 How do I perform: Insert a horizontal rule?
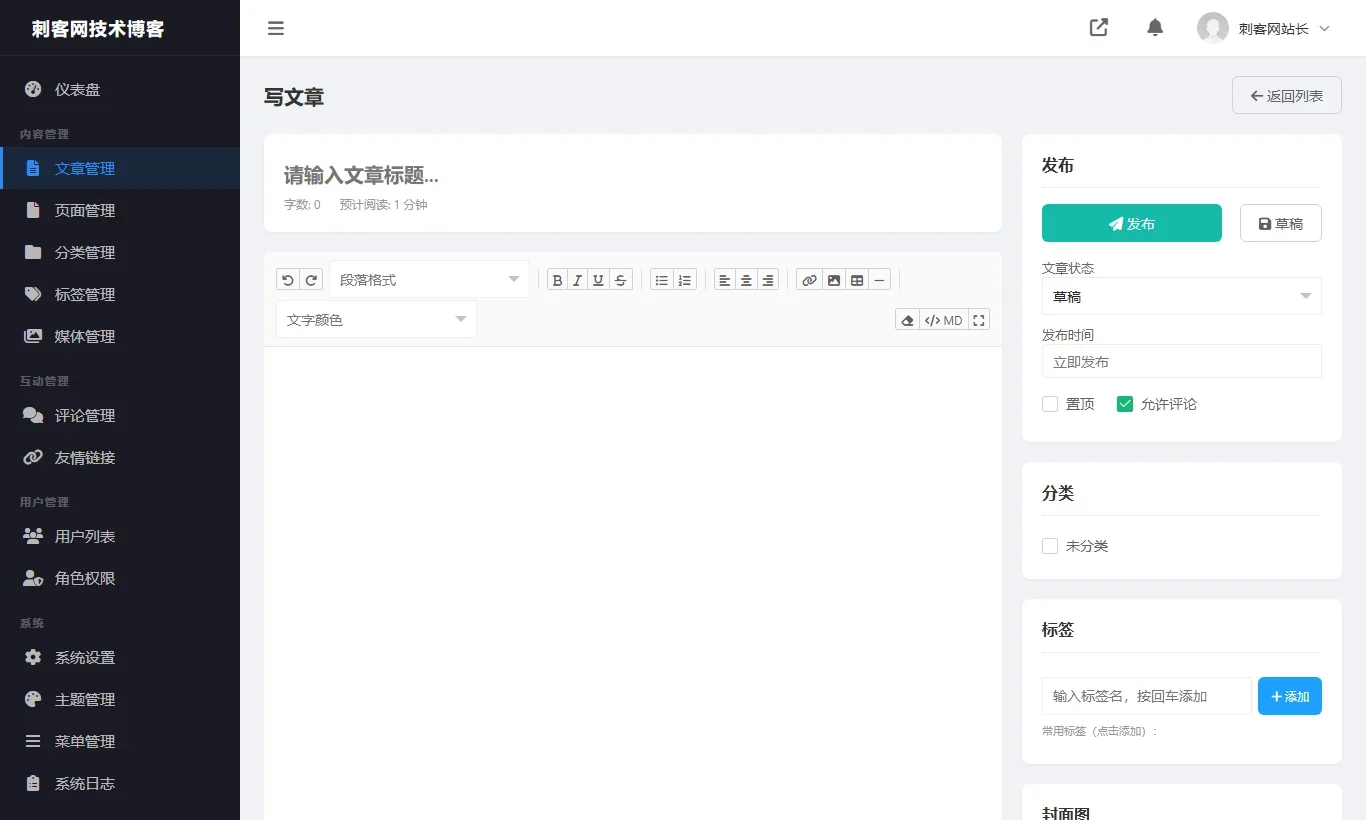[879, 280]
